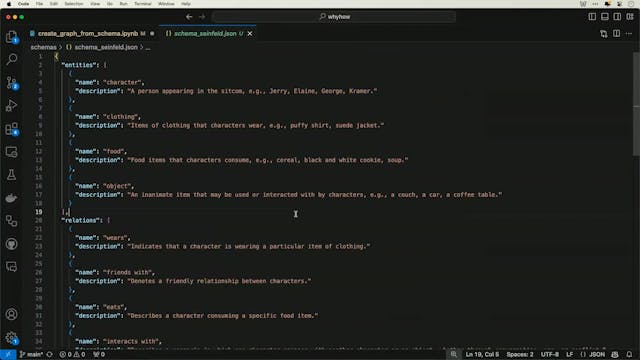Click the macOS menu bar ellipsis icon
640x360 pixels.
595,4
